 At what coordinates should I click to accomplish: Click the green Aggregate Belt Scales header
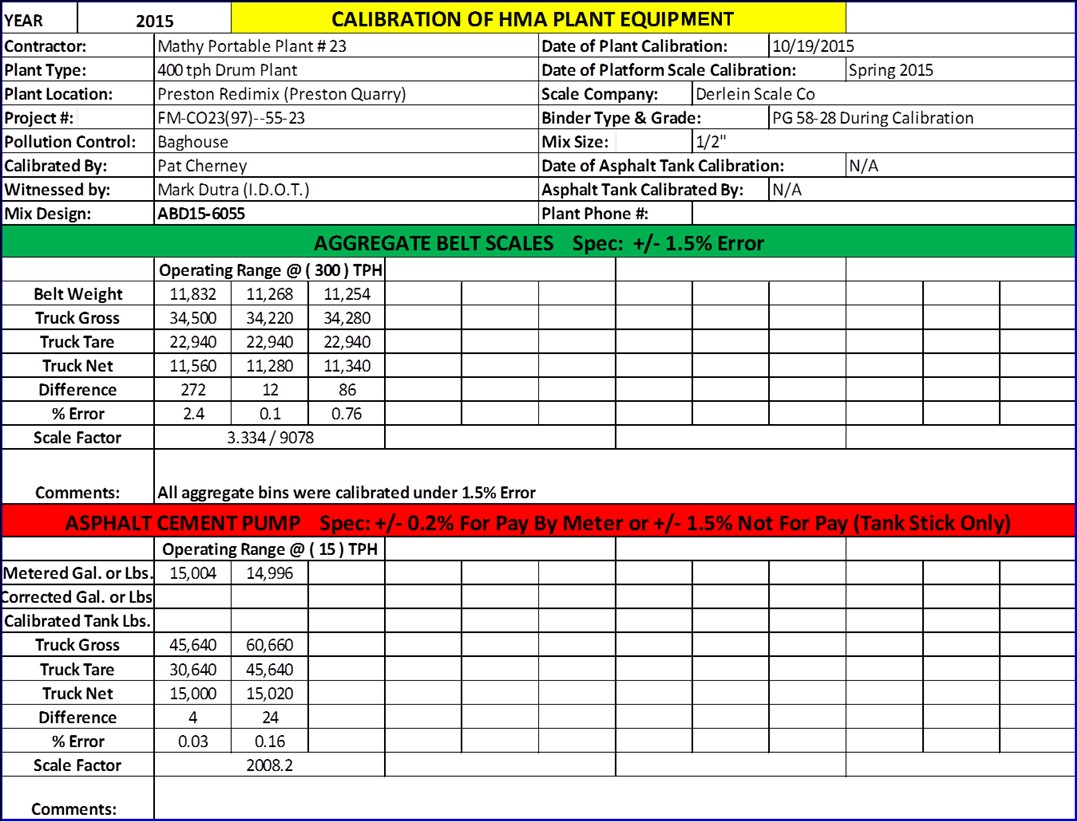tap(538, 243)
